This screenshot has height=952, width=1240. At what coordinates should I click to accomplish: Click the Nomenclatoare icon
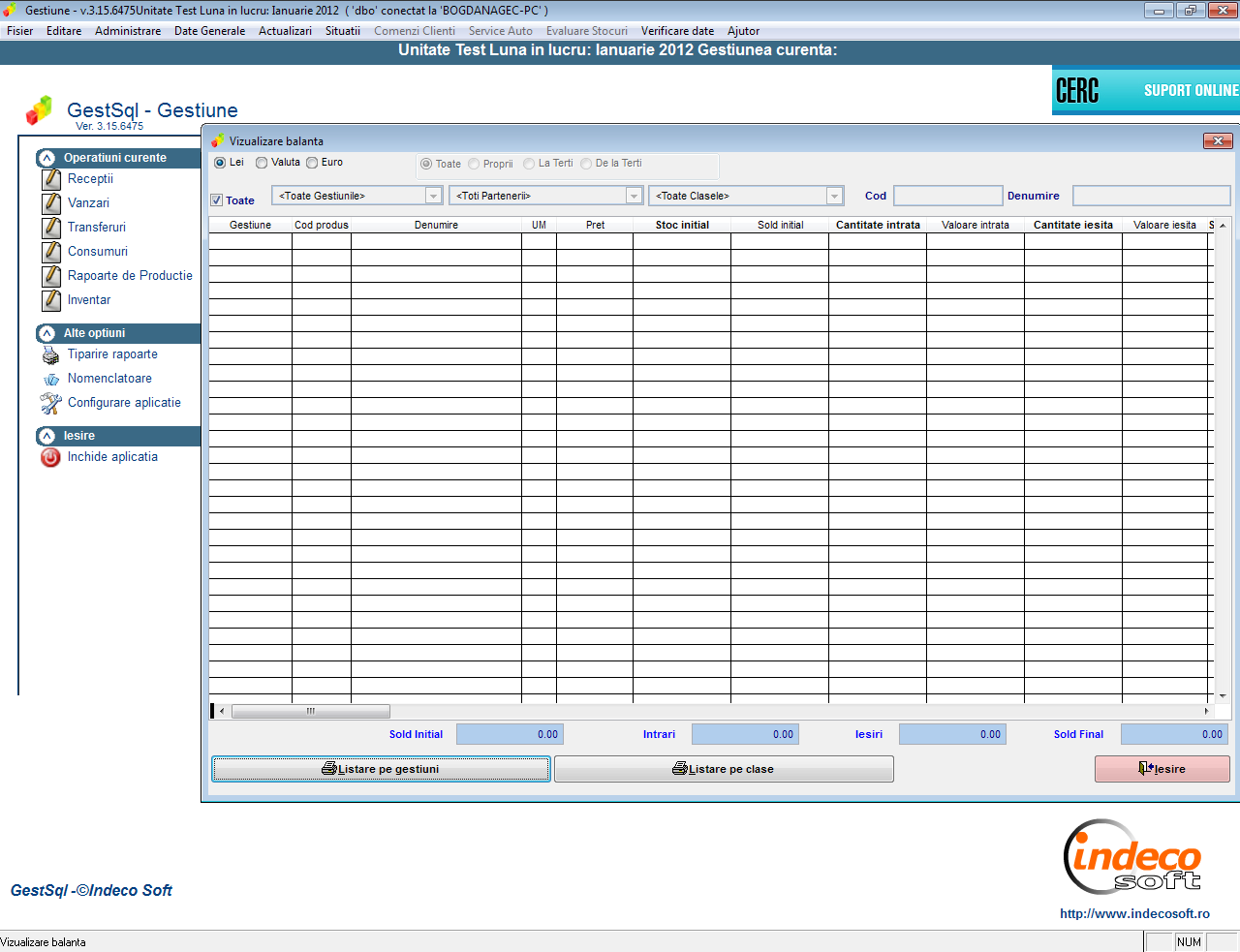click(x=50, y=380)
